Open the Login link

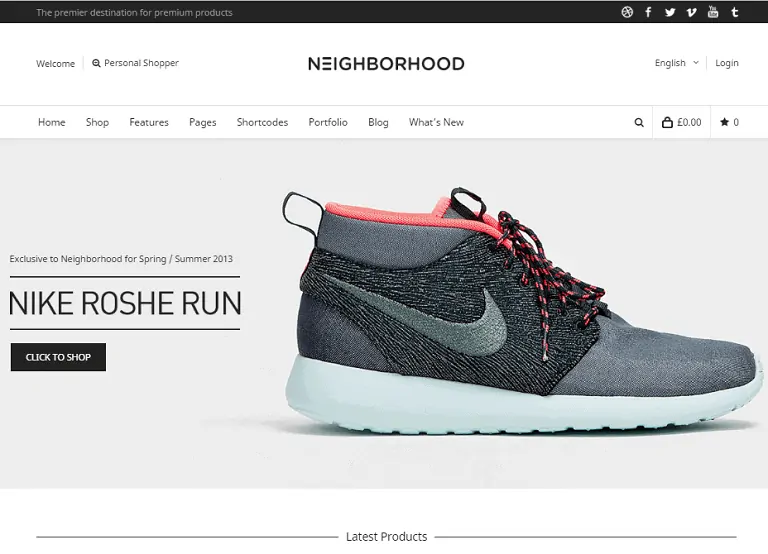[726, 63]
